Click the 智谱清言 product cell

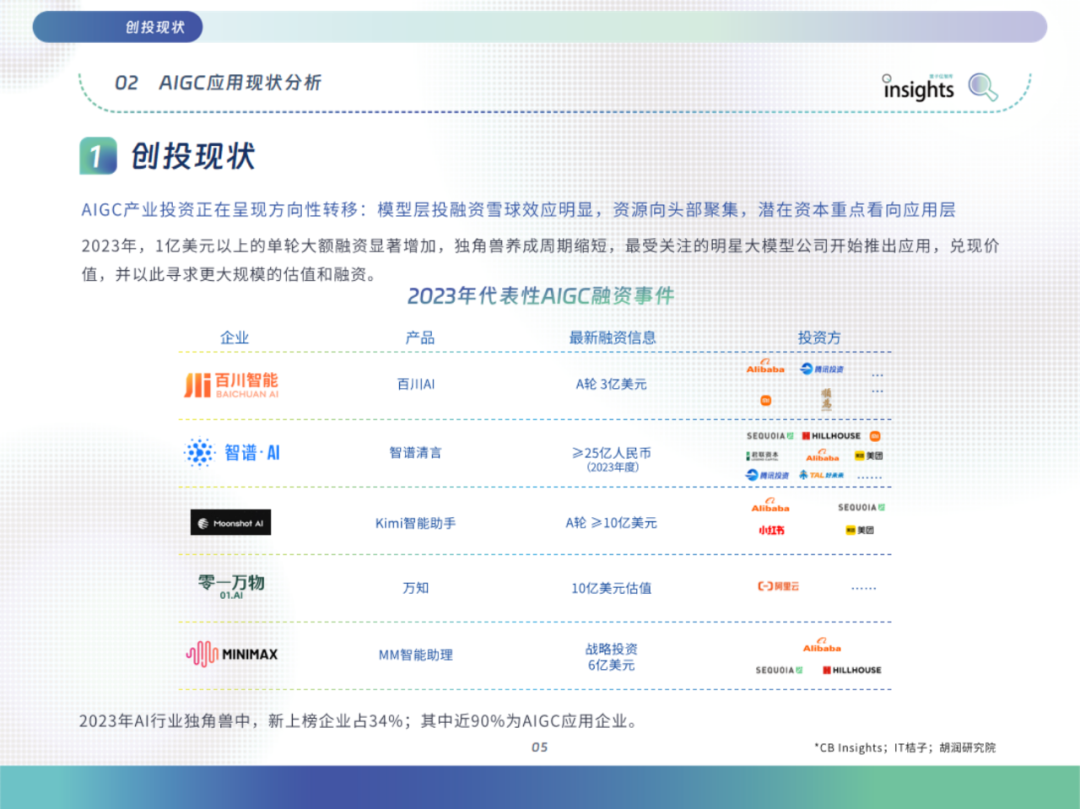click(x=415, y=452)
